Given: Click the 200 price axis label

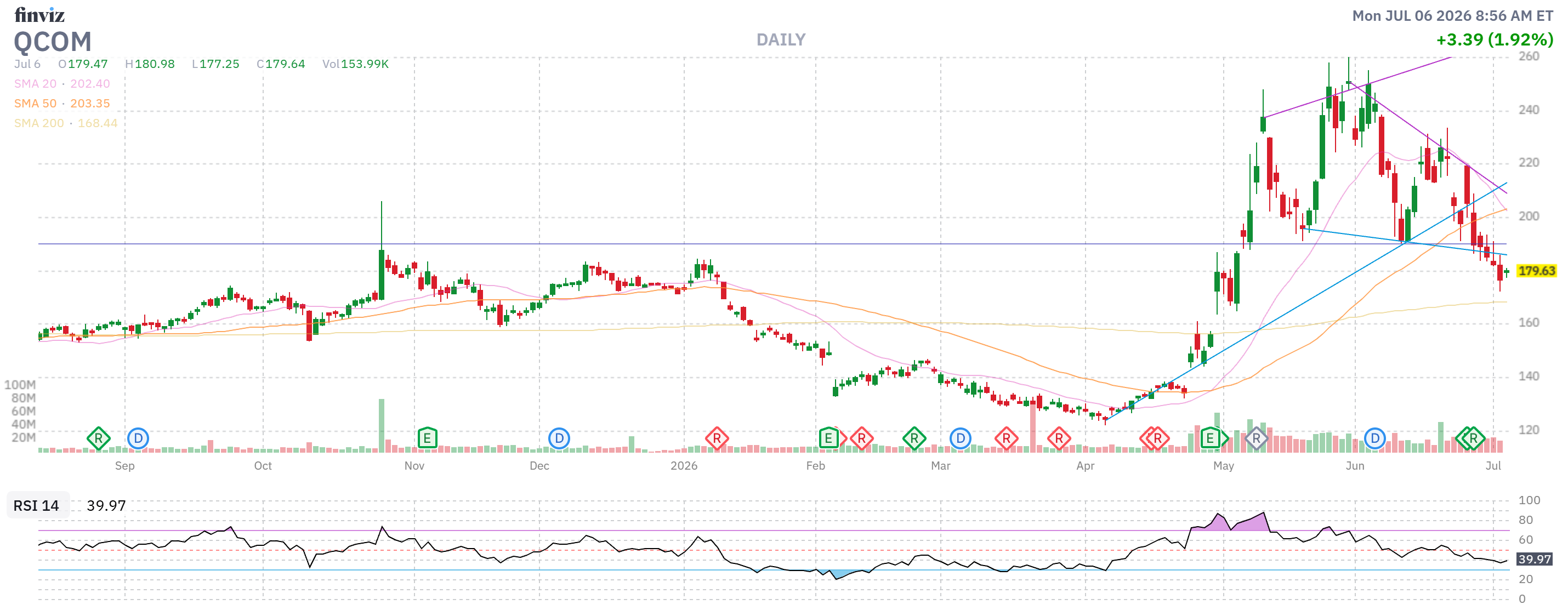Looking at the screenshot, I should tap(1529, 216).
